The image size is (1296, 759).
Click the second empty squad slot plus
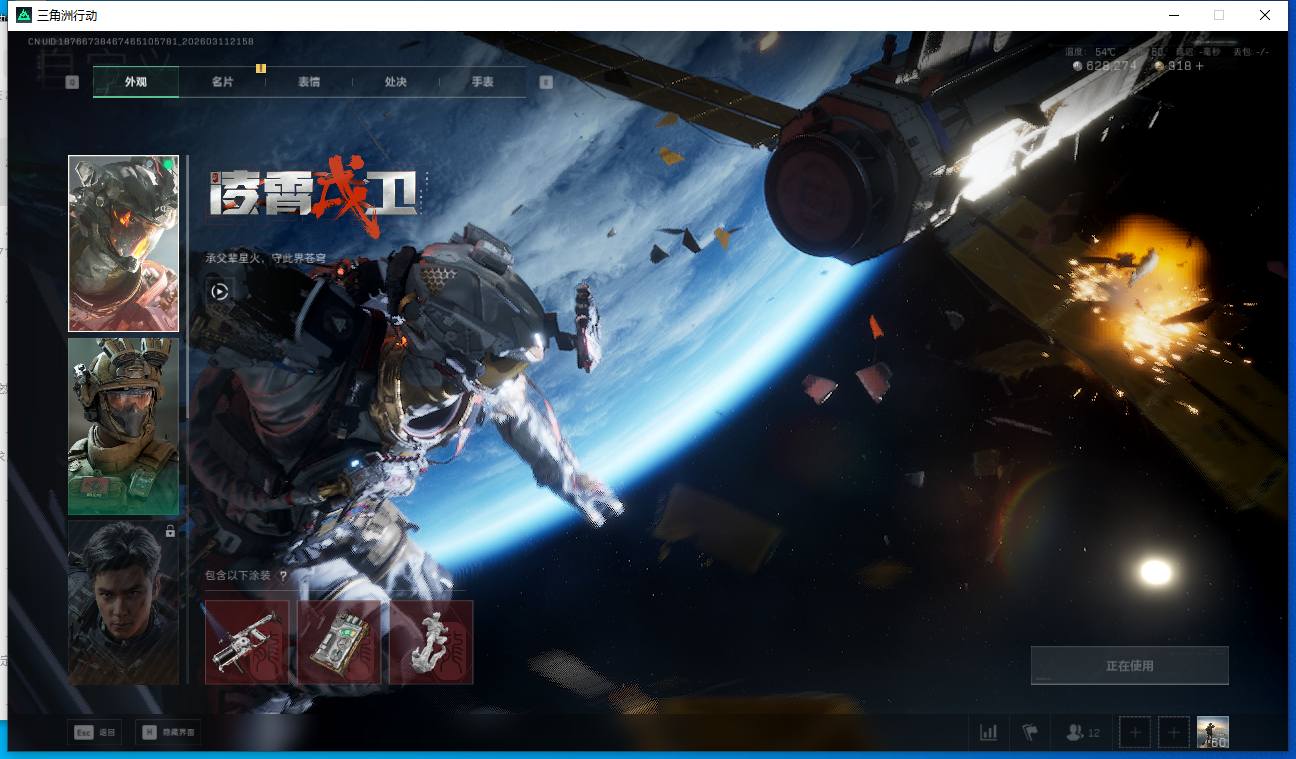1174,733
